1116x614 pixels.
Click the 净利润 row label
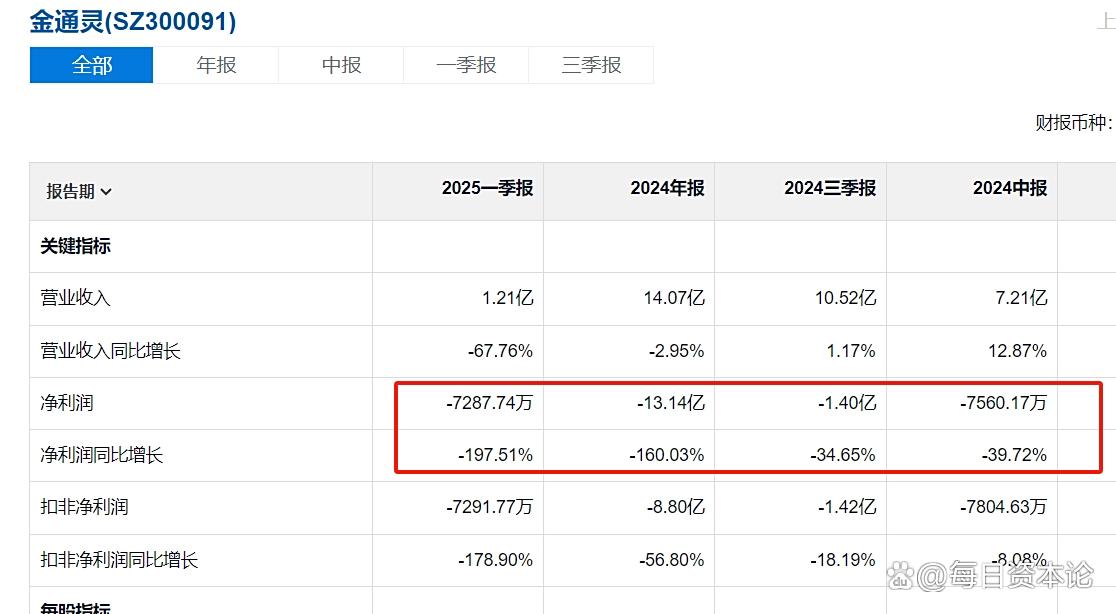click(x=67, y=403)
